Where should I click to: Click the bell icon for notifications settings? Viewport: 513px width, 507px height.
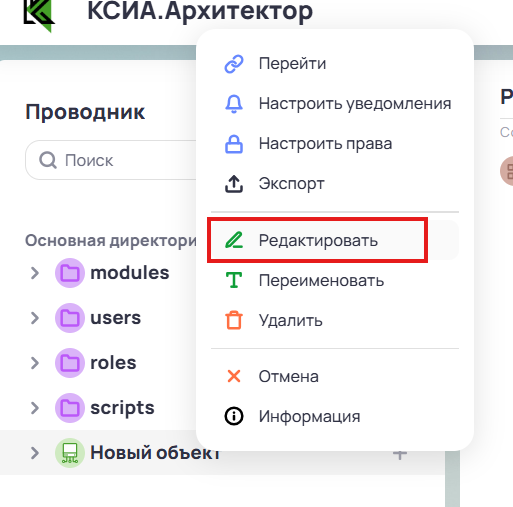click(234, 104)
